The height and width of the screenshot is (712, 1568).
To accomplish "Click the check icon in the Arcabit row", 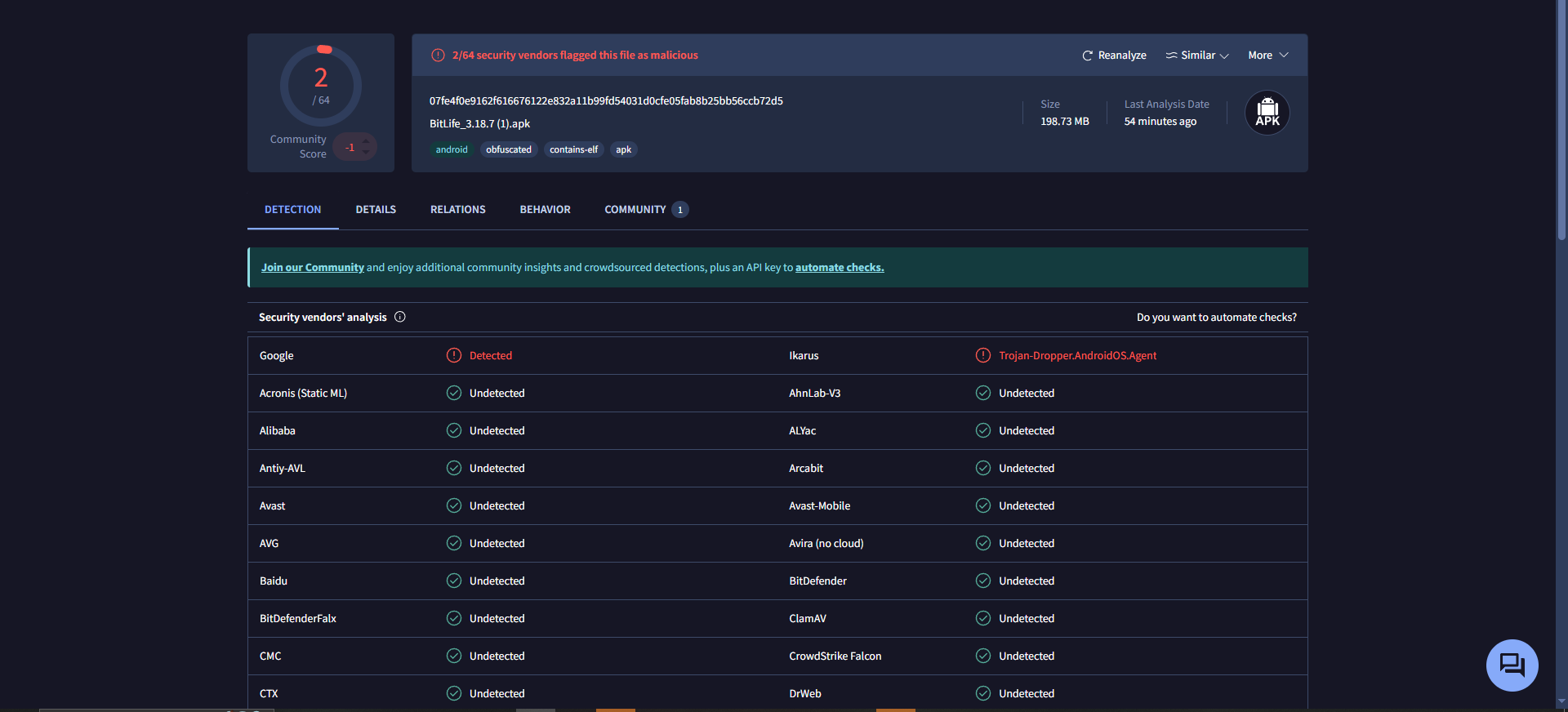I will (983, 468).
